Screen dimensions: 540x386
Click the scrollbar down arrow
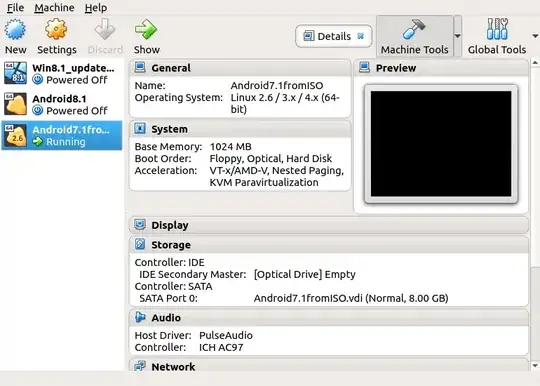point(535,366)
